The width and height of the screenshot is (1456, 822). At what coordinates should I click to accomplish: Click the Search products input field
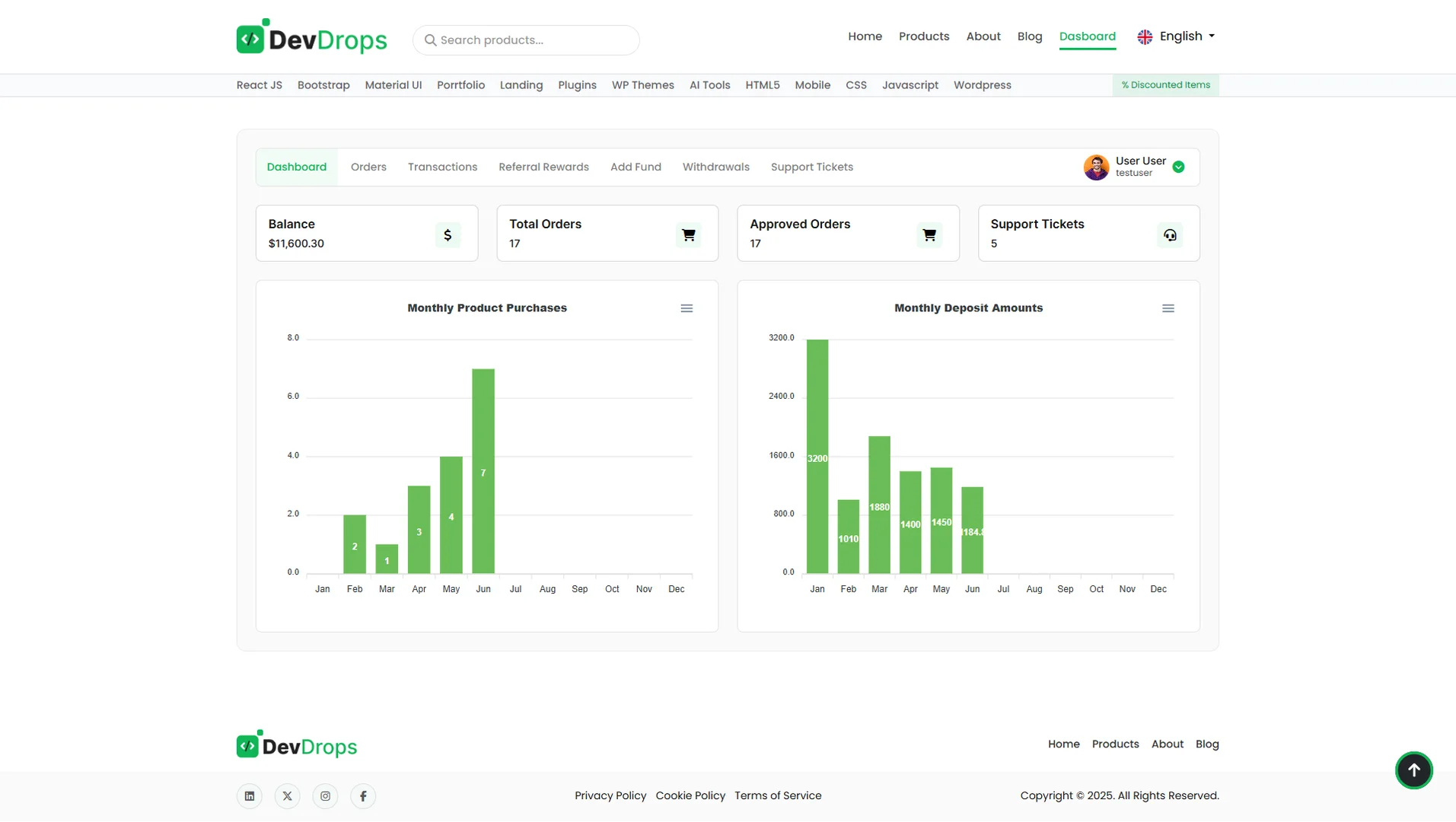[533, 40]
